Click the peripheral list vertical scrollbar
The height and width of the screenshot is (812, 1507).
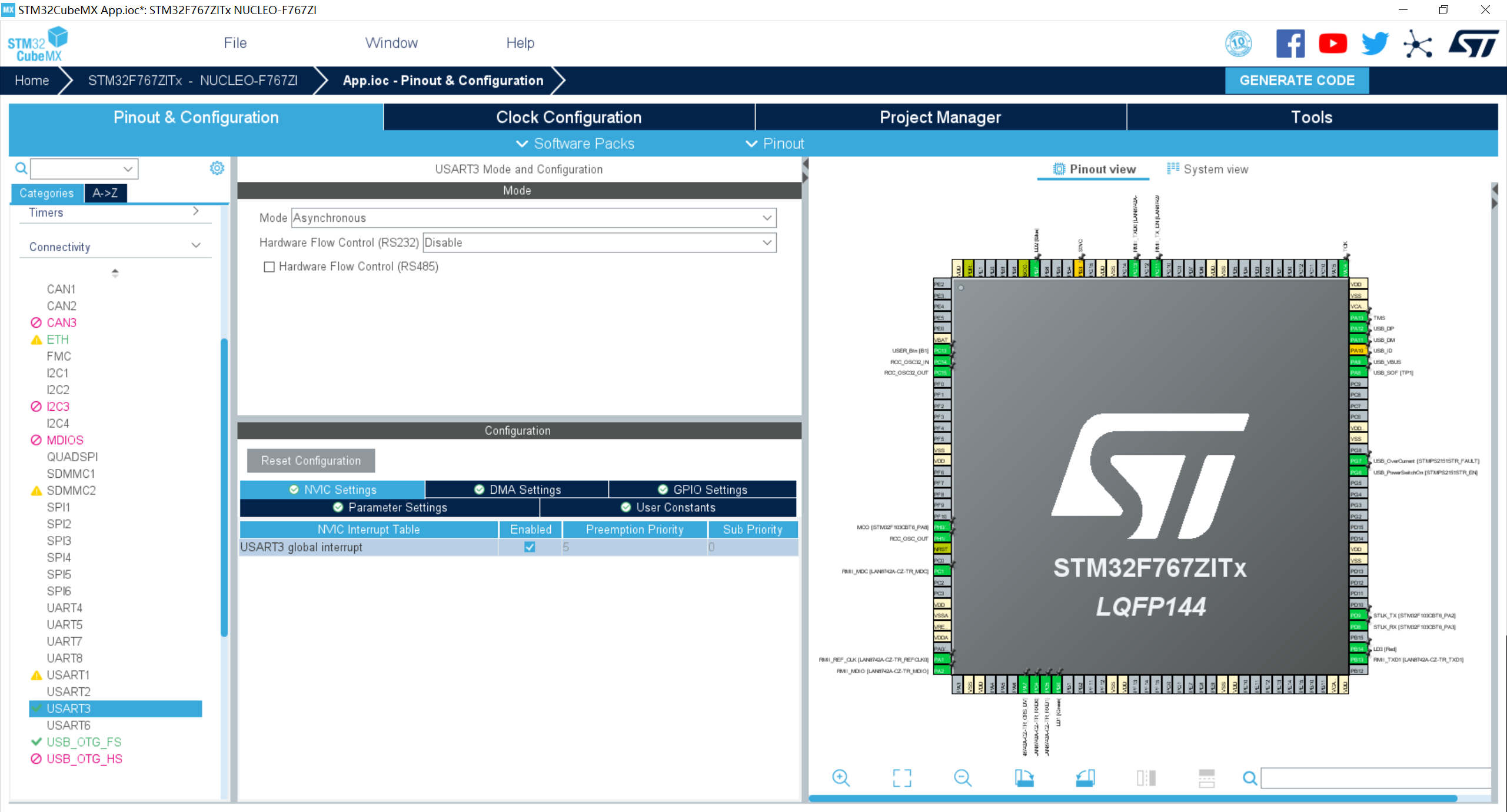(x=224, y=488)
